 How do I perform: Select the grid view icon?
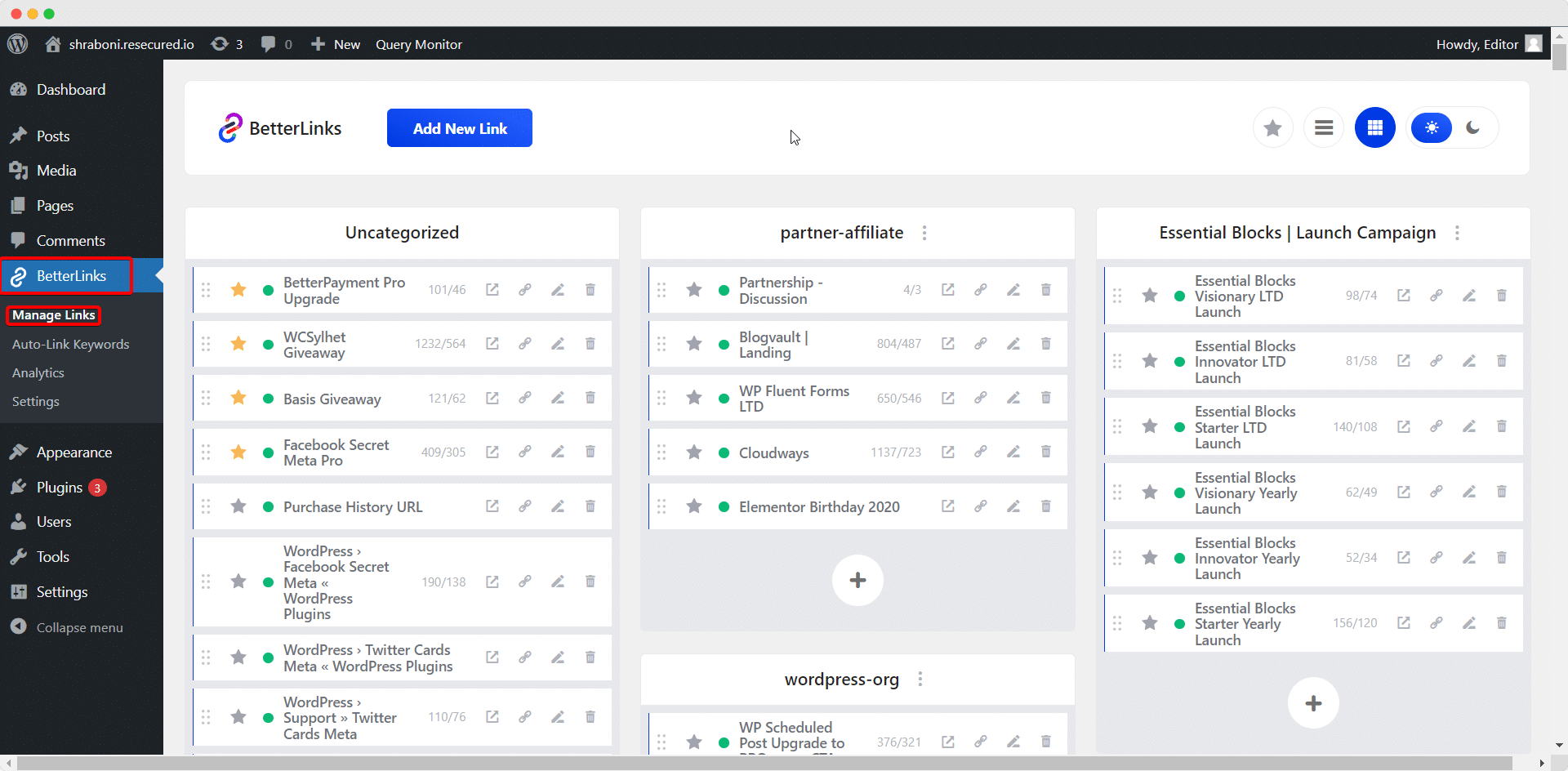tap(1374, 127)
